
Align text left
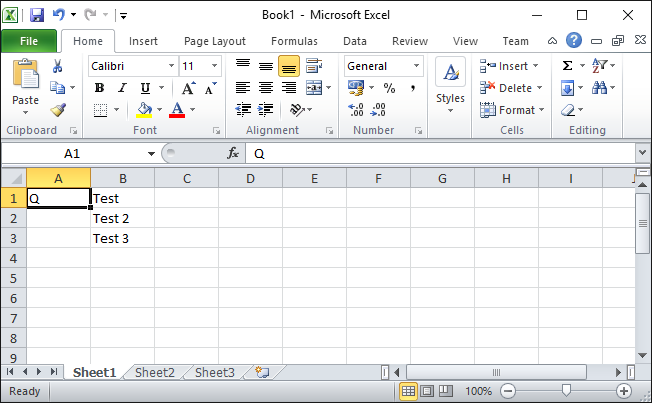tap(243, 88)
